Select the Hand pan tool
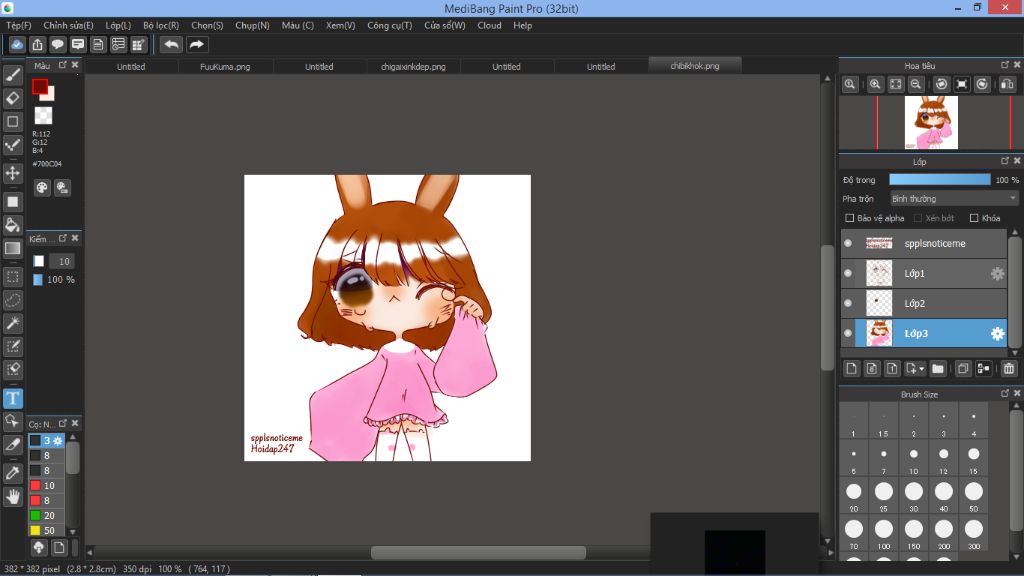 13,496
